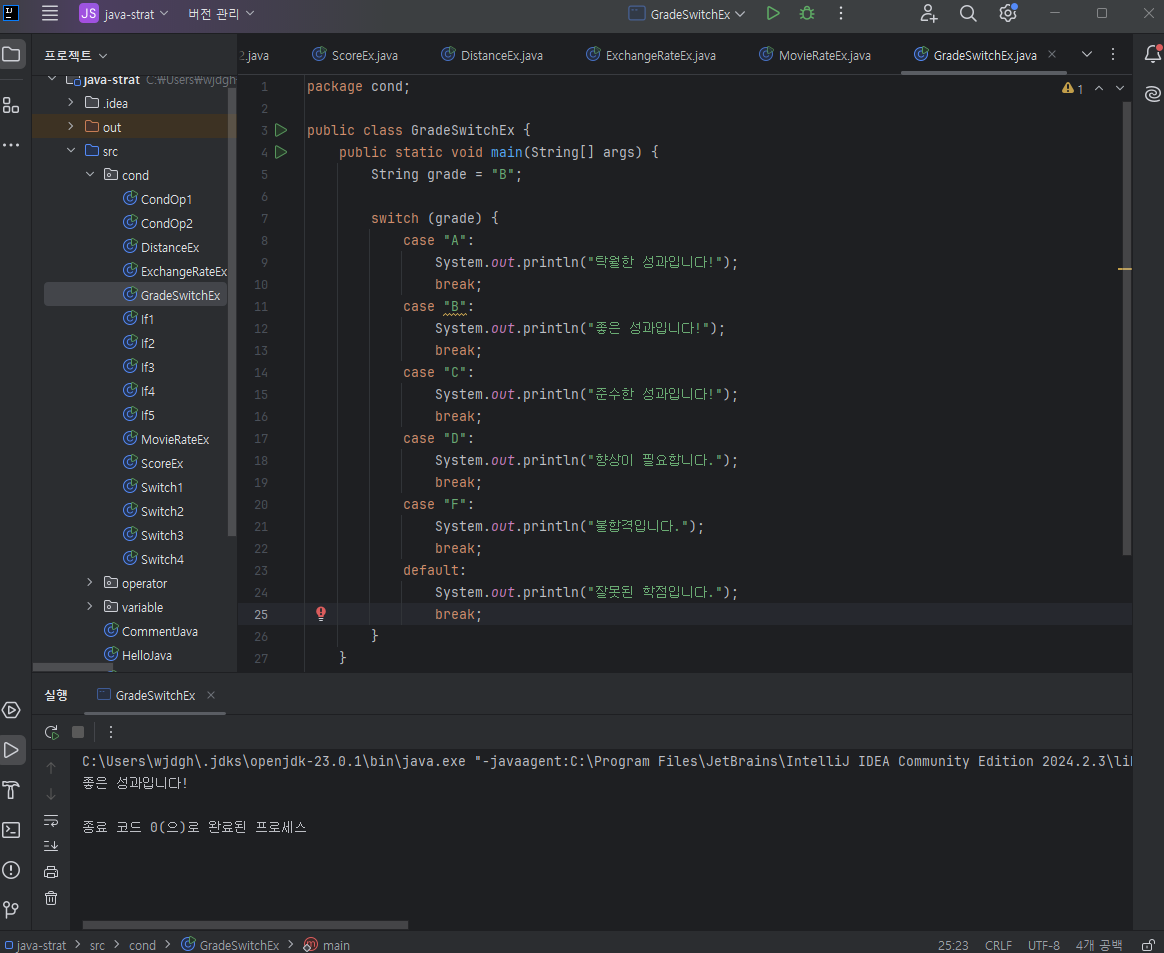This screenshot has height=953, width=1164.
Task: Open the Git version control tool window
Action: tap(11, 909)
